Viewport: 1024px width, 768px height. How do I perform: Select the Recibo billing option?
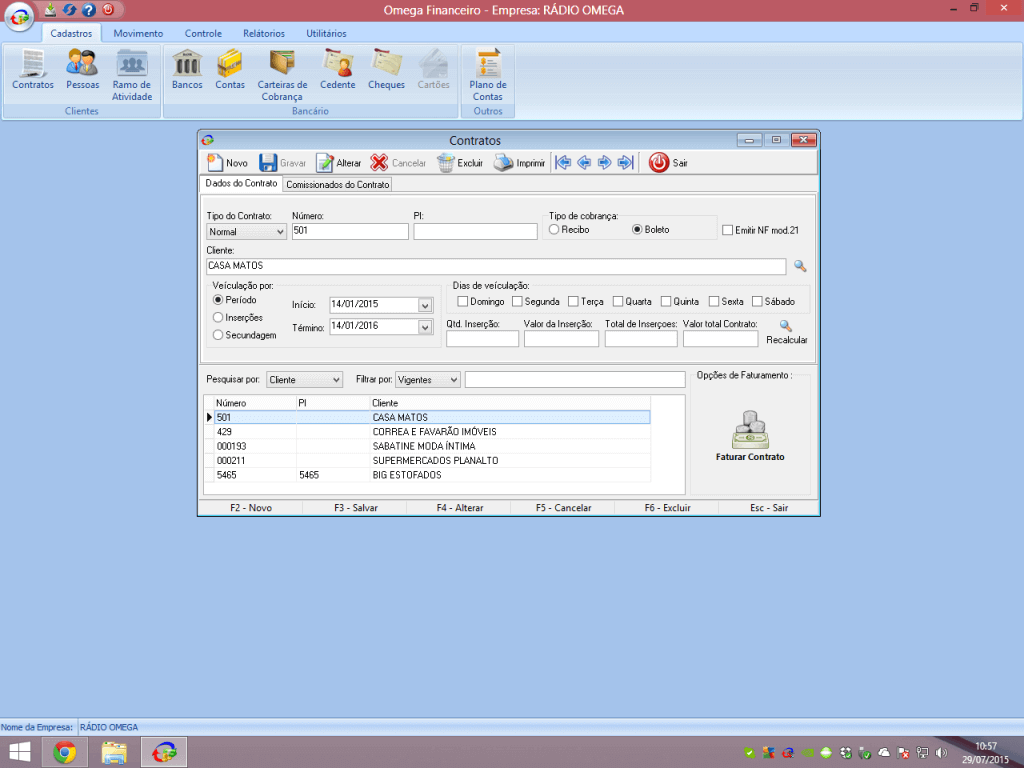tap(554, 230)
